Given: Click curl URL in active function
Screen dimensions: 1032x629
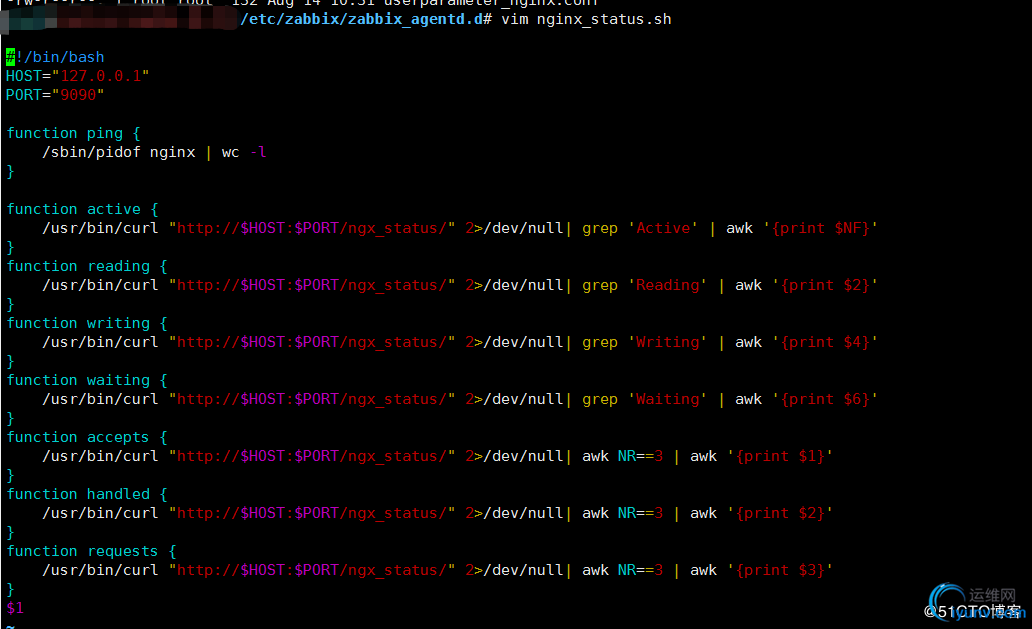Looking at the screenshot, I should [x=312, y=228].
